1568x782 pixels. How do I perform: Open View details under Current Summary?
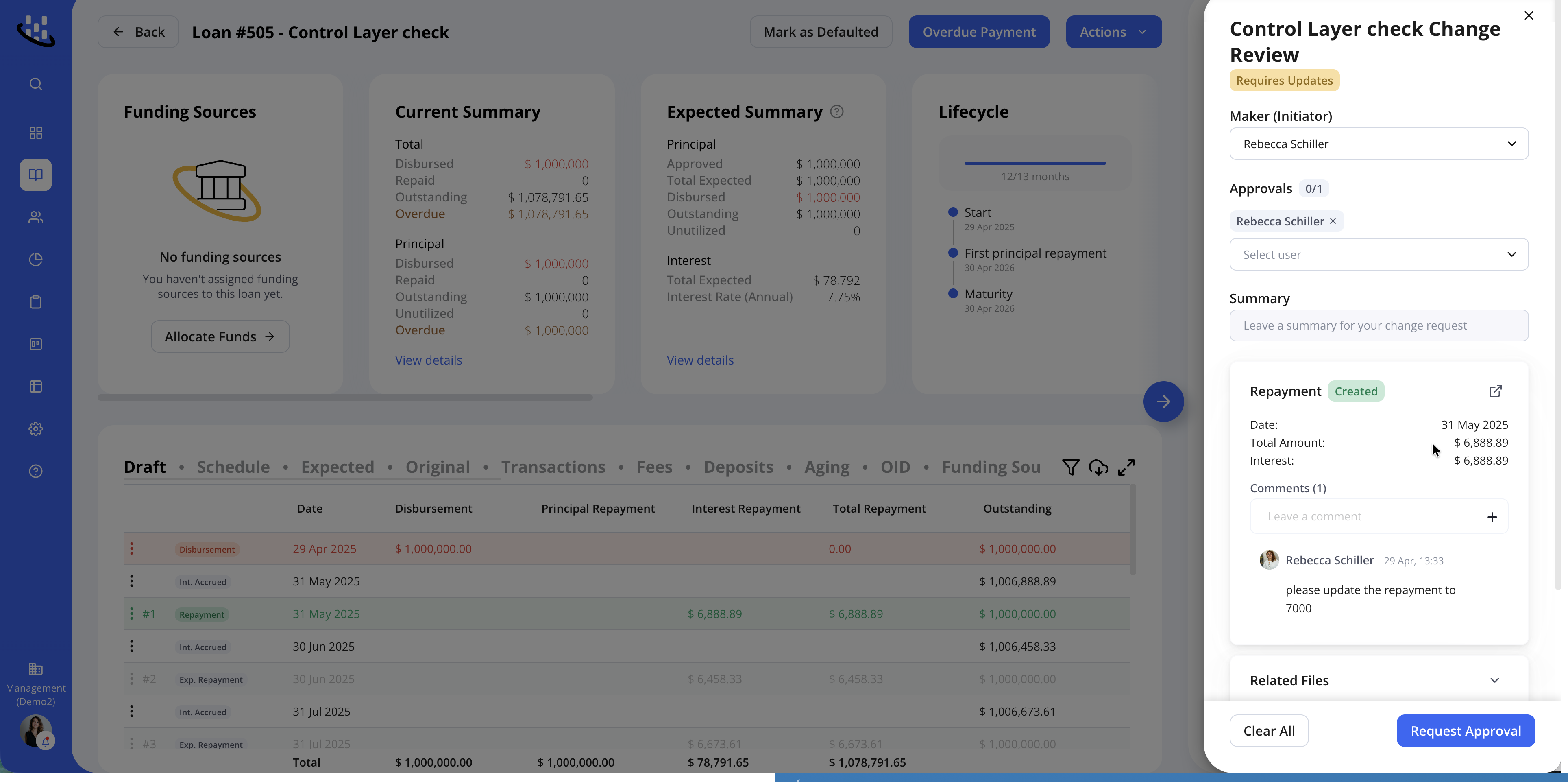pos(429,360)
